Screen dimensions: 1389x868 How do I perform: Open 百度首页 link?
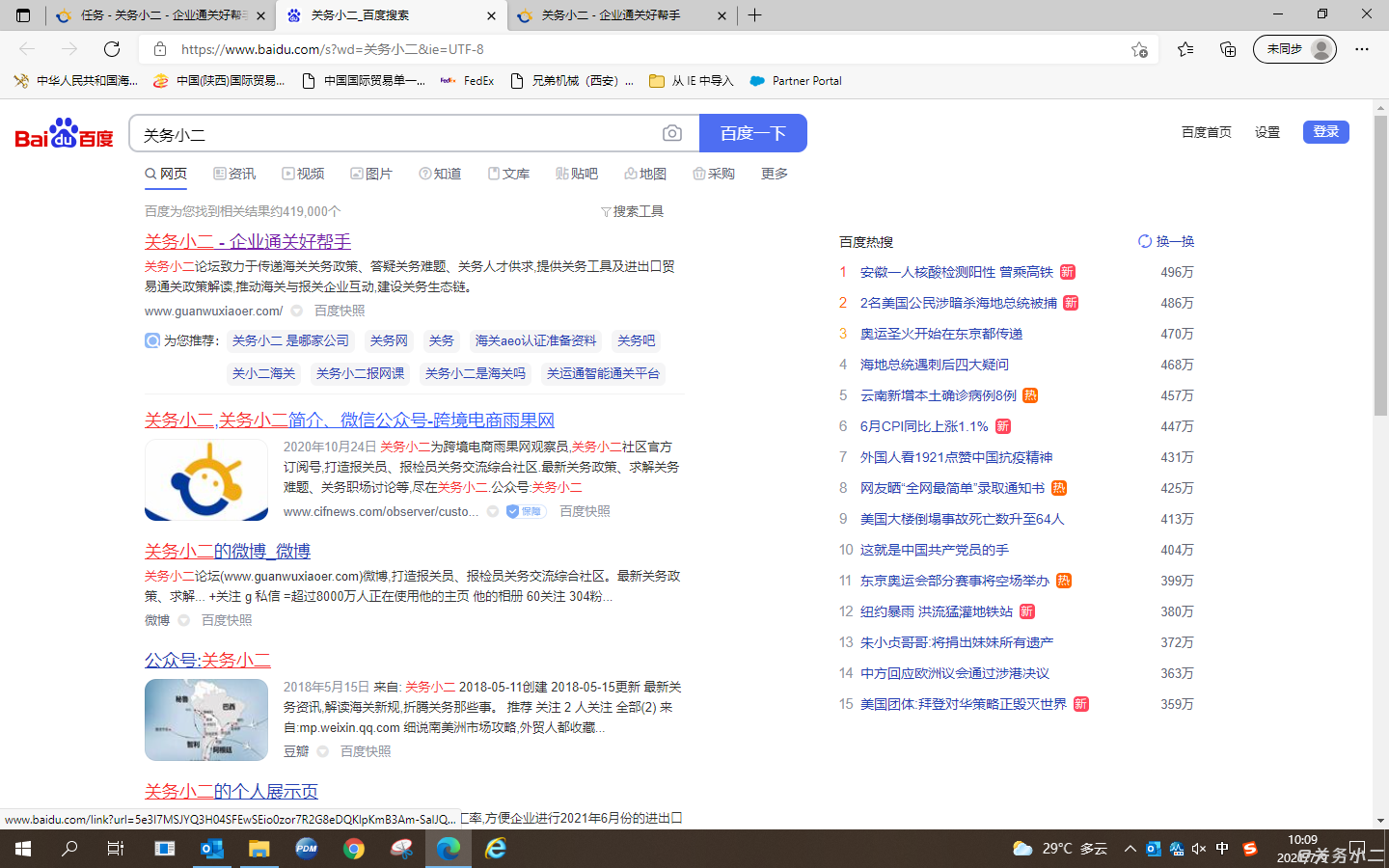coord(1207,132)
